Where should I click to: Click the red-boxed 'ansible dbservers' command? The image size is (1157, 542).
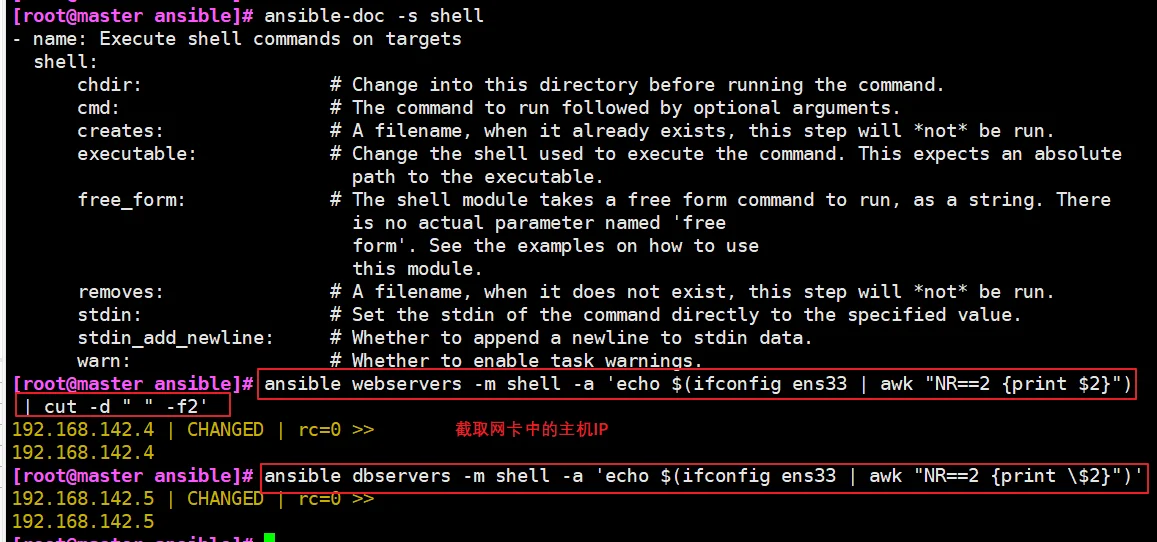pos(705,476)
